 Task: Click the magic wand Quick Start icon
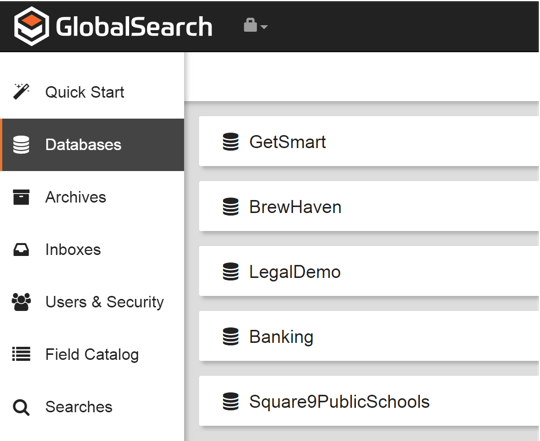tap(21, 92)
